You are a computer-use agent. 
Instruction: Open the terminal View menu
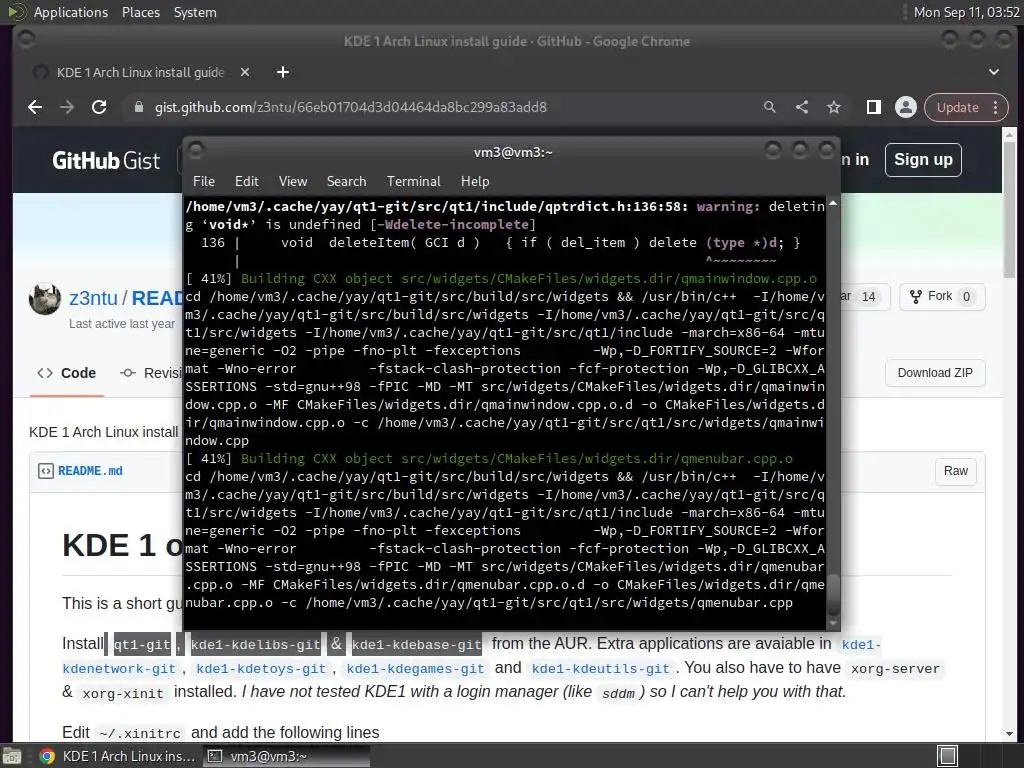(x=293, y=182)
